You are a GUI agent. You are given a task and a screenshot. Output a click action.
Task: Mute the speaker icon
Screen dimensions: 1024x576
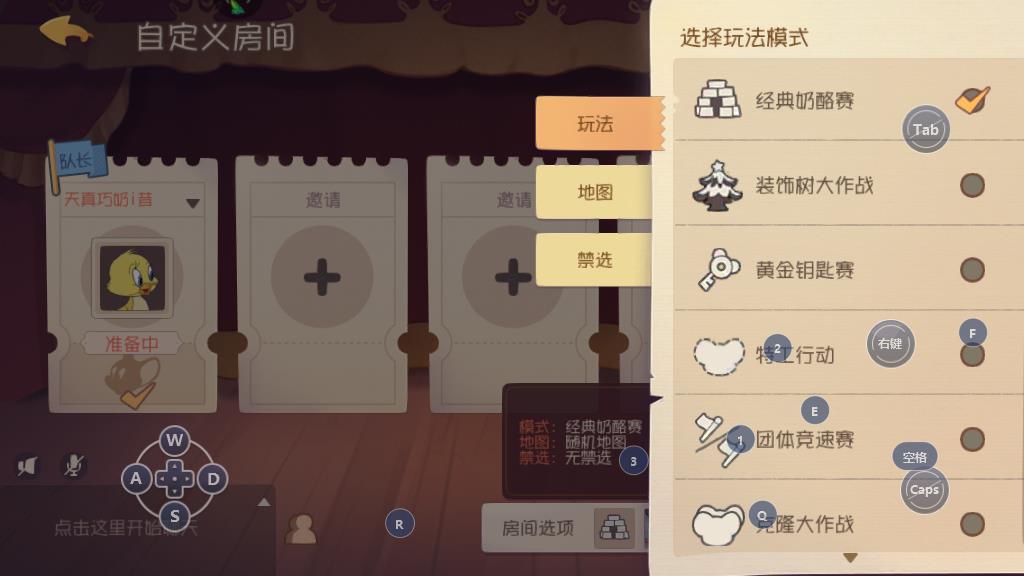27,466
